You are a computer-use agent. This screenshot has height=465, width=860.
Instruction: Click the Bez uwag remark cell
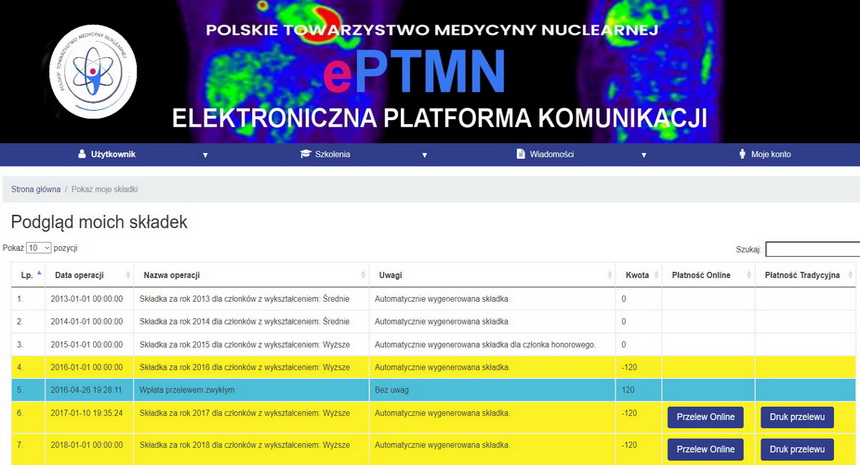click(x=392, y=390)
